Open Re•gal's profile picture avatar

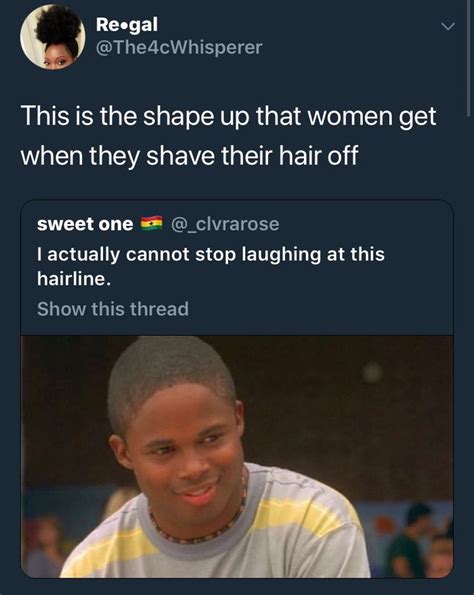pos(53,37)
